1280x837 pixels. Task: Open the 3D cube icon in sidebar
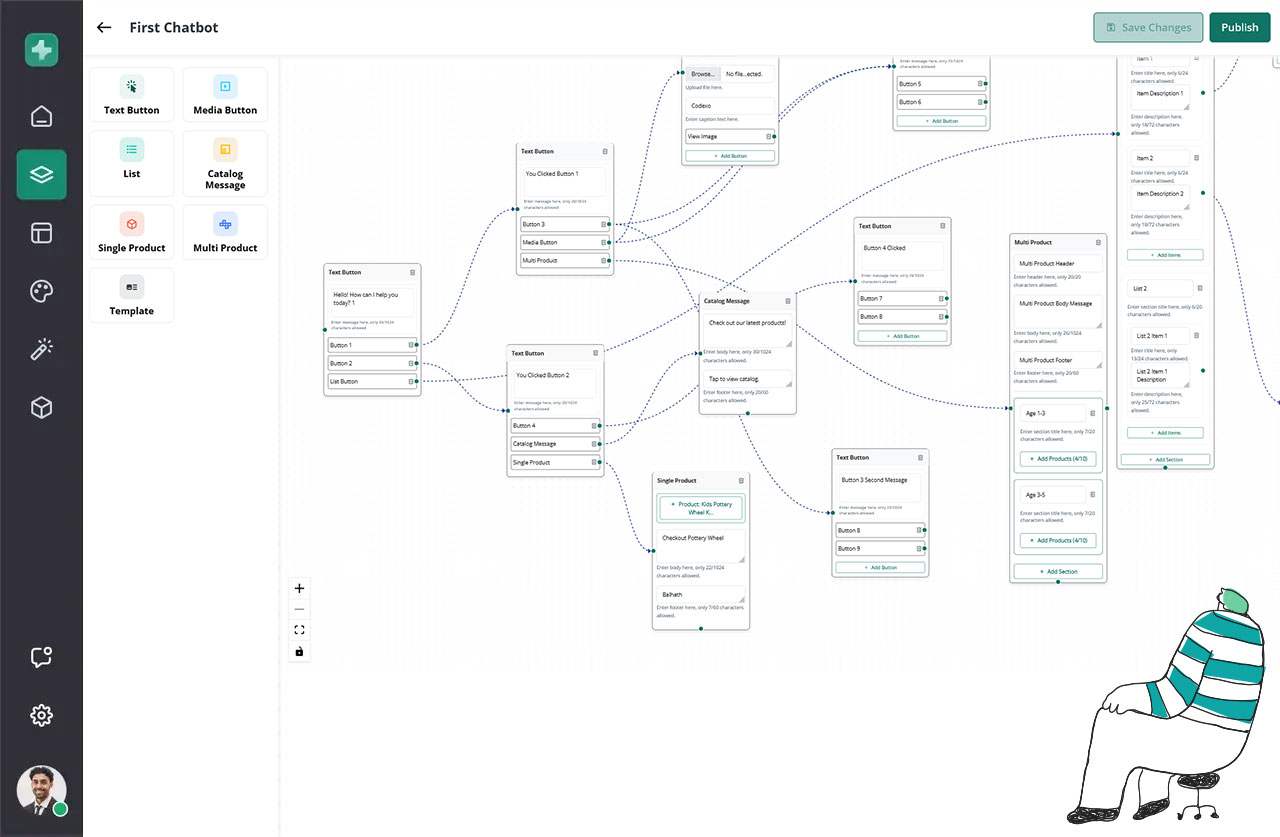tap(41, 408)
